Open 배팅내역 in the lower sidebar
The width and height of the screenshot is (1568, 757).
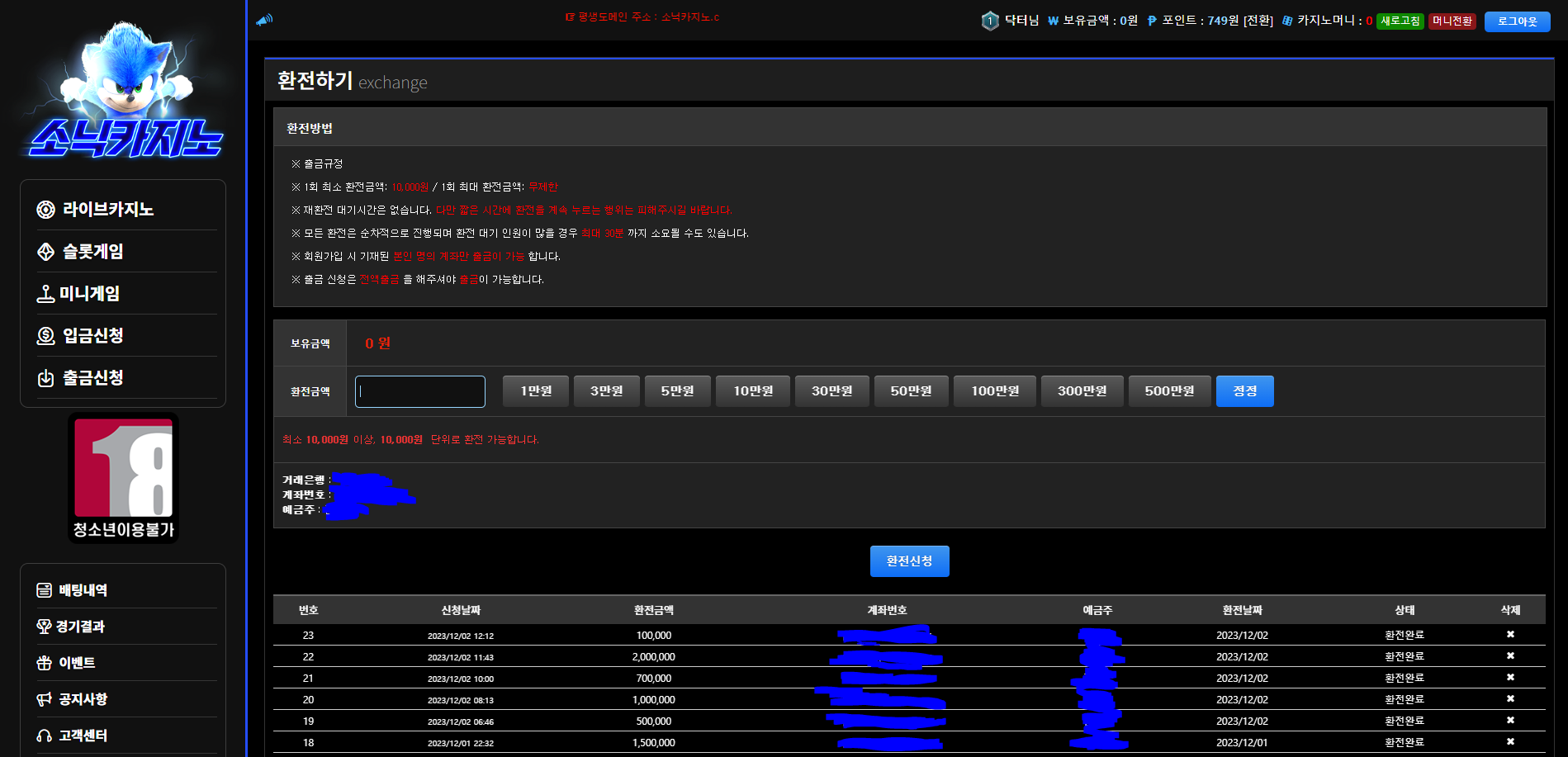83,590
